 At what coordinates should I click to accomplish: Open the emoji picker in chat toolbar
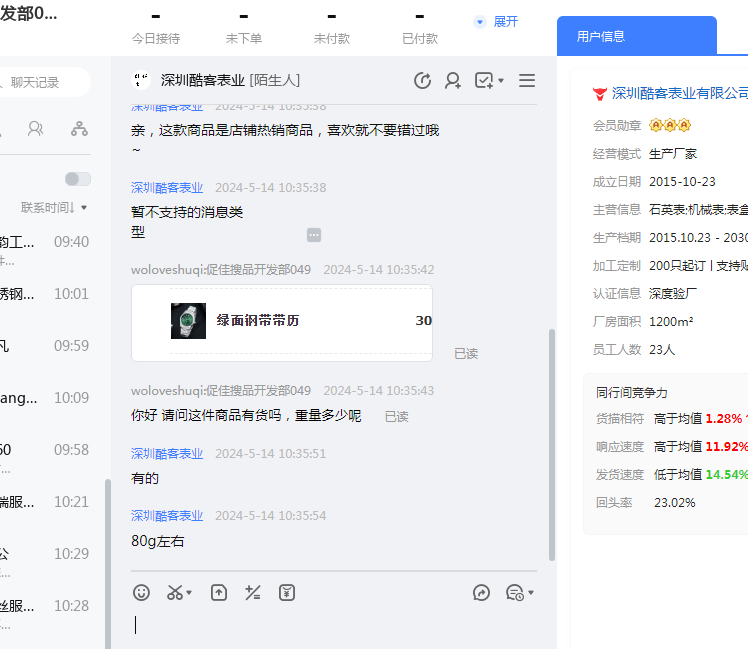pos(142,592)
